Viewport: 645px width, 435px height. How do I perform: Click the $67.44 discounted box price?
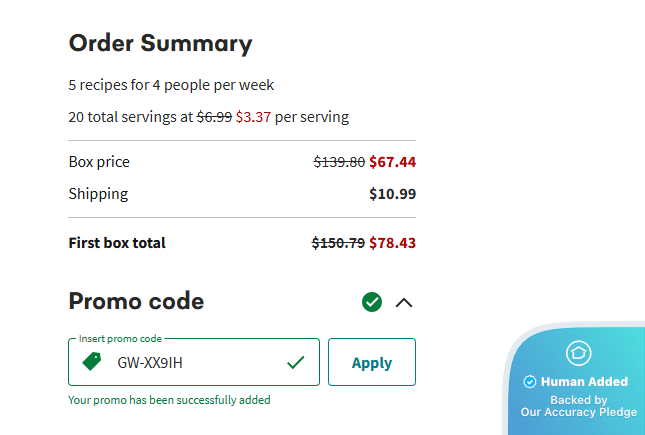tap(392, 162)
